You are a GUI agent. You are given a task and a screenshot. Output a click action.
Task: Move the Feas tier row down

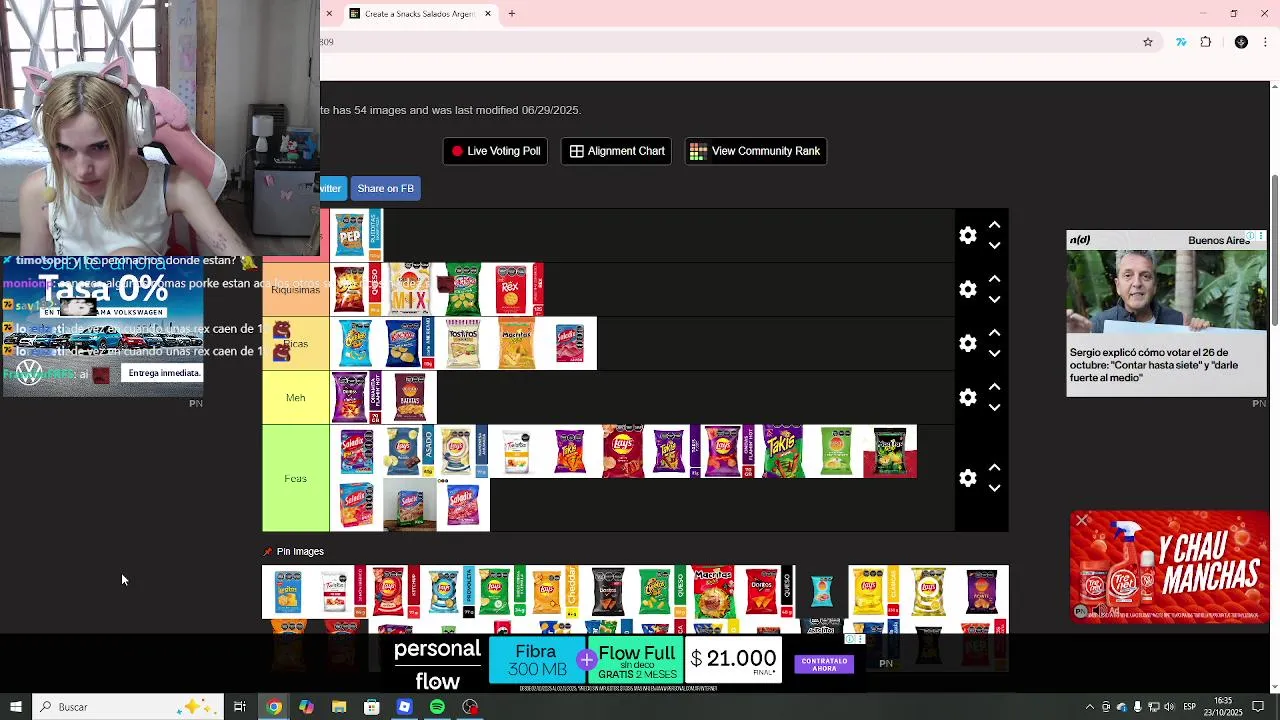[x=994, y=488]
